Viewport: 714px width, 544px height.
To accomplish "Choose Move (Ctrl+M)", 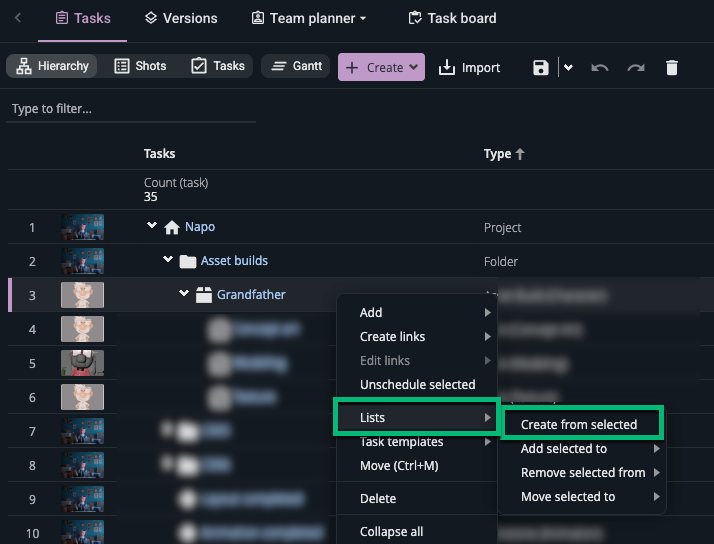I will 417,466.
